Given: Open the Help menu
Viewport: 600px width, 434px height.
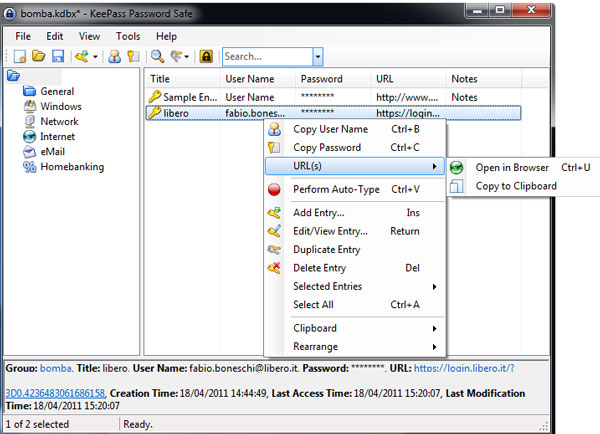Looking at the screenshot, I should [x=166, y=36].
